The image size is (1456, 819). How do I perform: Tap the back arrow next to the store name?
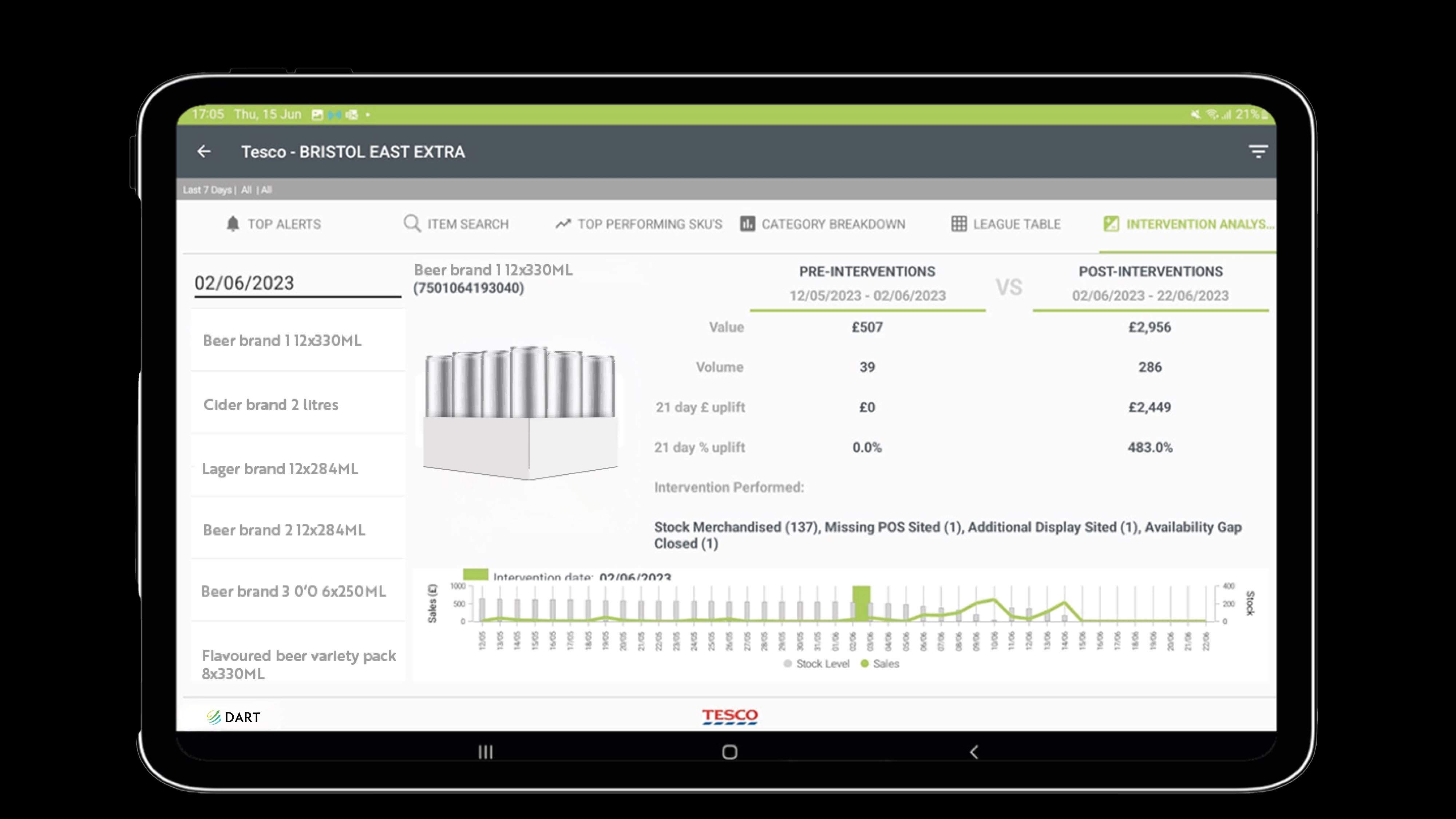point(205,151)
